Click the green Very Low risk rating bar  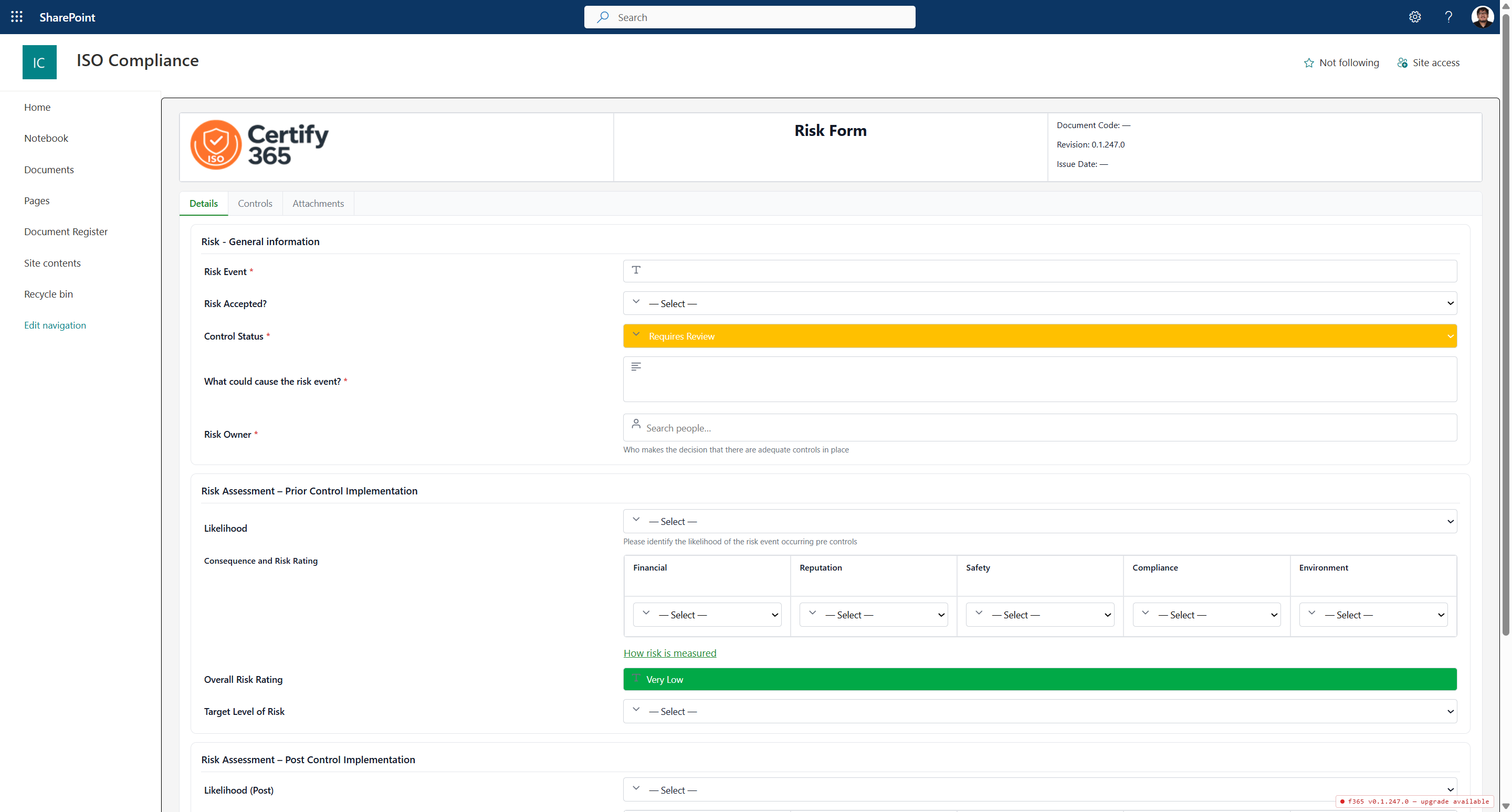point(1039,679)
